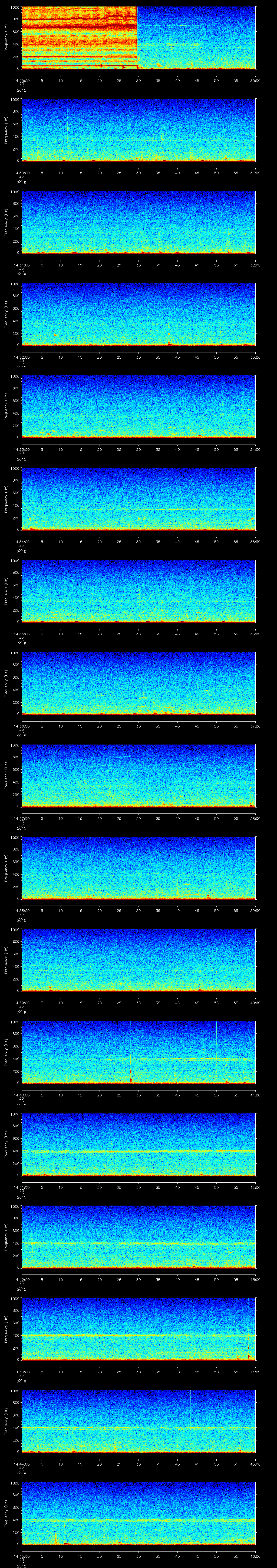Click the 46:00 end time label
The width and height of the screenshot is (277, 1568).
tap(255, 1556)
